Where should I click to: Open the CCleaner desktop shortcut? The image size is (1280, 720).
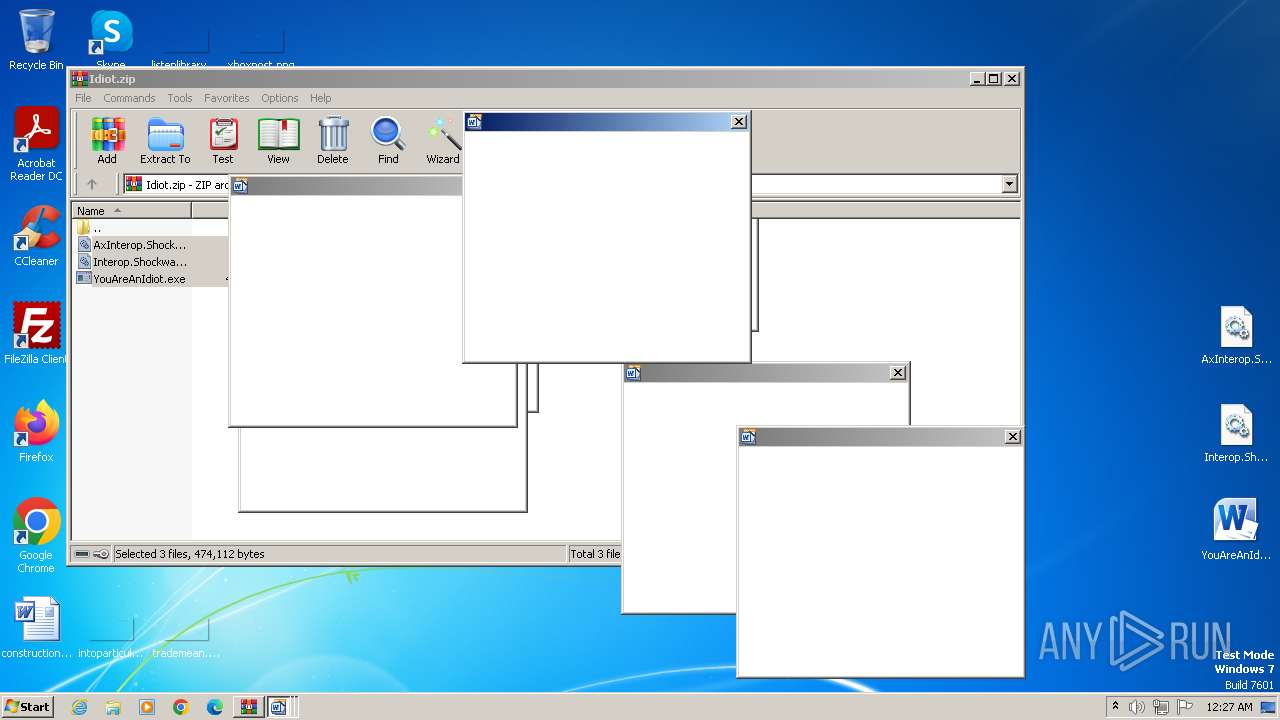[x=36, y=236]
